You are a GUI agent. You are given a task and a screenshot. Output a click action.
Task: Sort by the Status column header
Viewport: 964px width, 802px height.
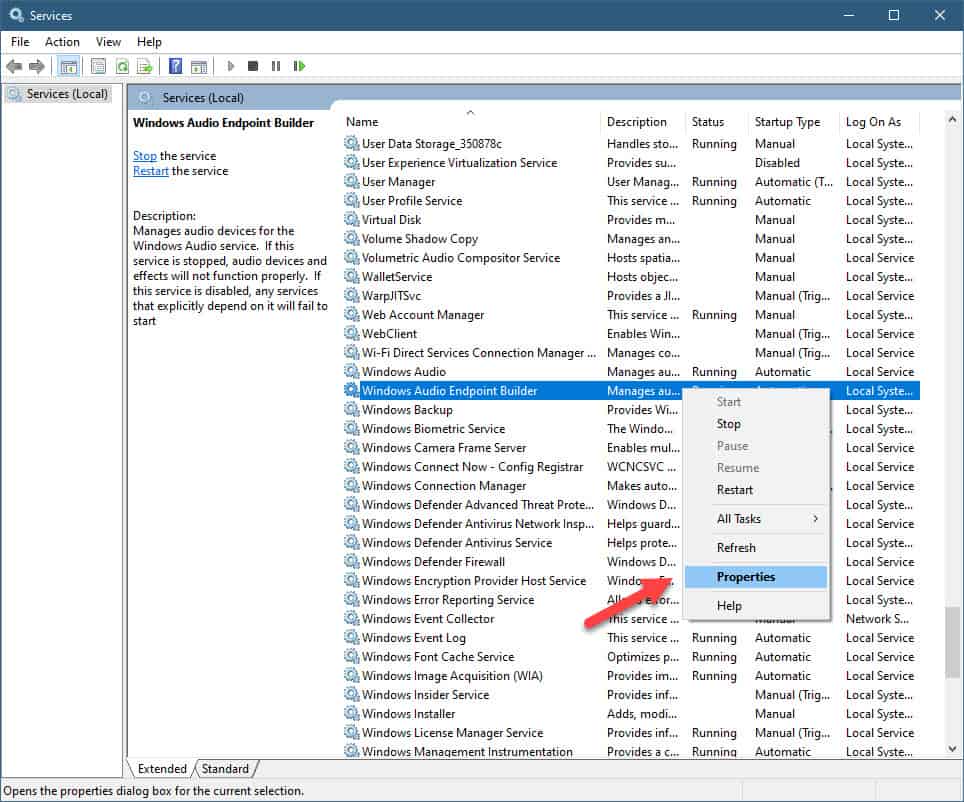(717, 122)
